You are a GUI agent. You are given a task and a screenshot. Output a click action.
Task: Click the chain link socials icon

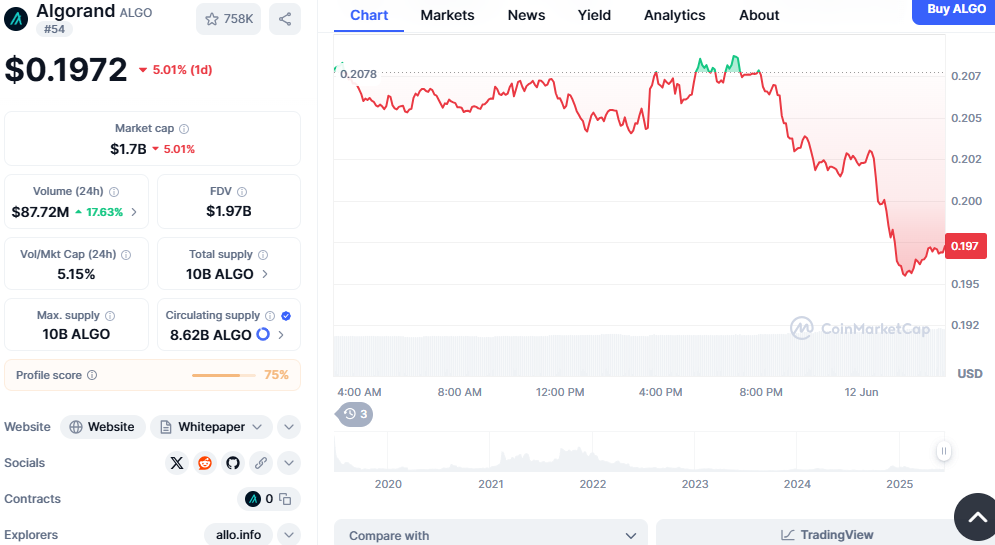click(x=261, y=463)
